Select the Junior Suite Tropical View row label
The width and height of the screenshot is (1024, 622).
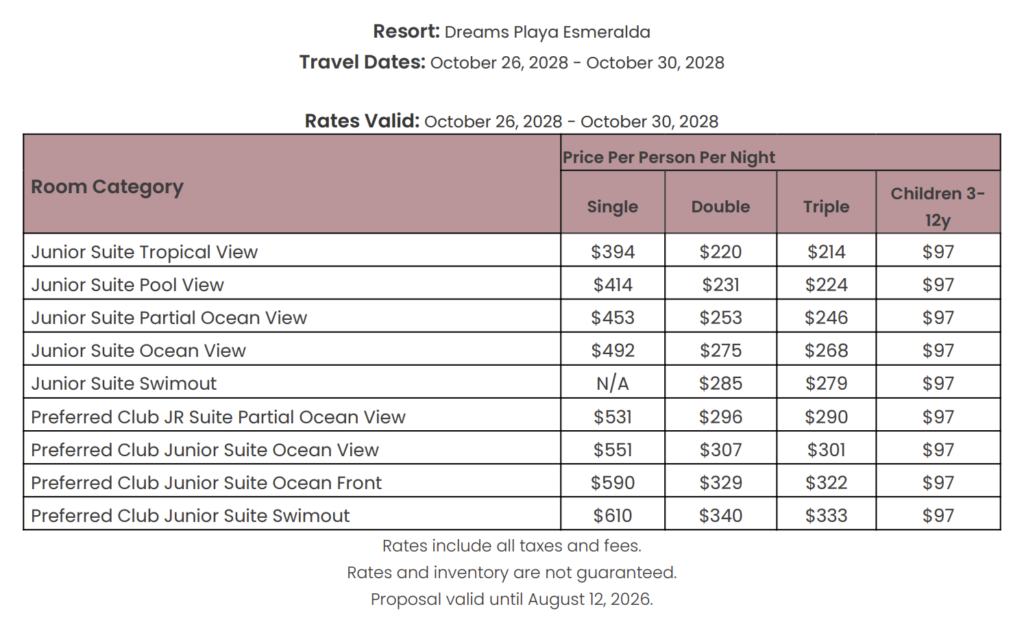coord(144,252)
